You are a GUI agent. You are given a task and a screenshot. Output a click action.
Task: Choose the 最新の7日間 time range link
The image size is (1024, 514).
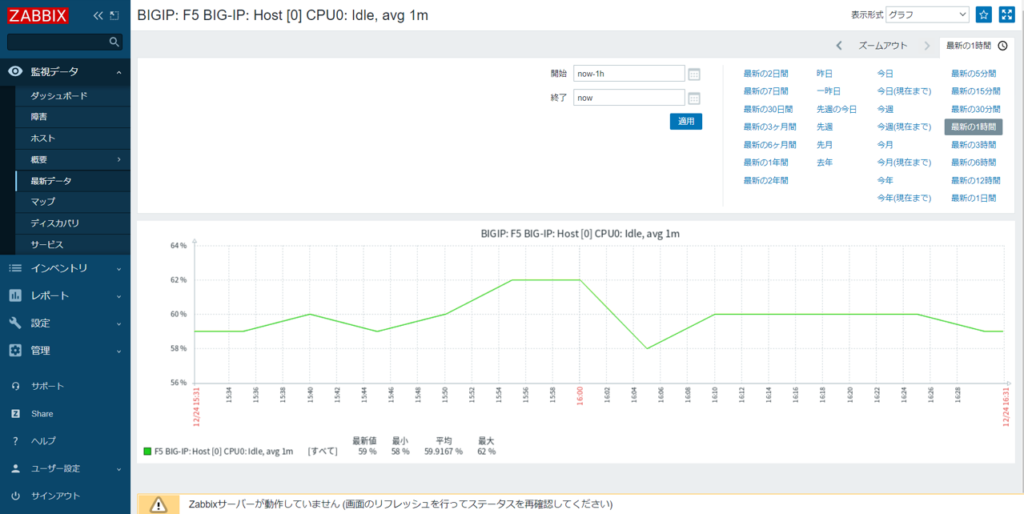point(766,91)
